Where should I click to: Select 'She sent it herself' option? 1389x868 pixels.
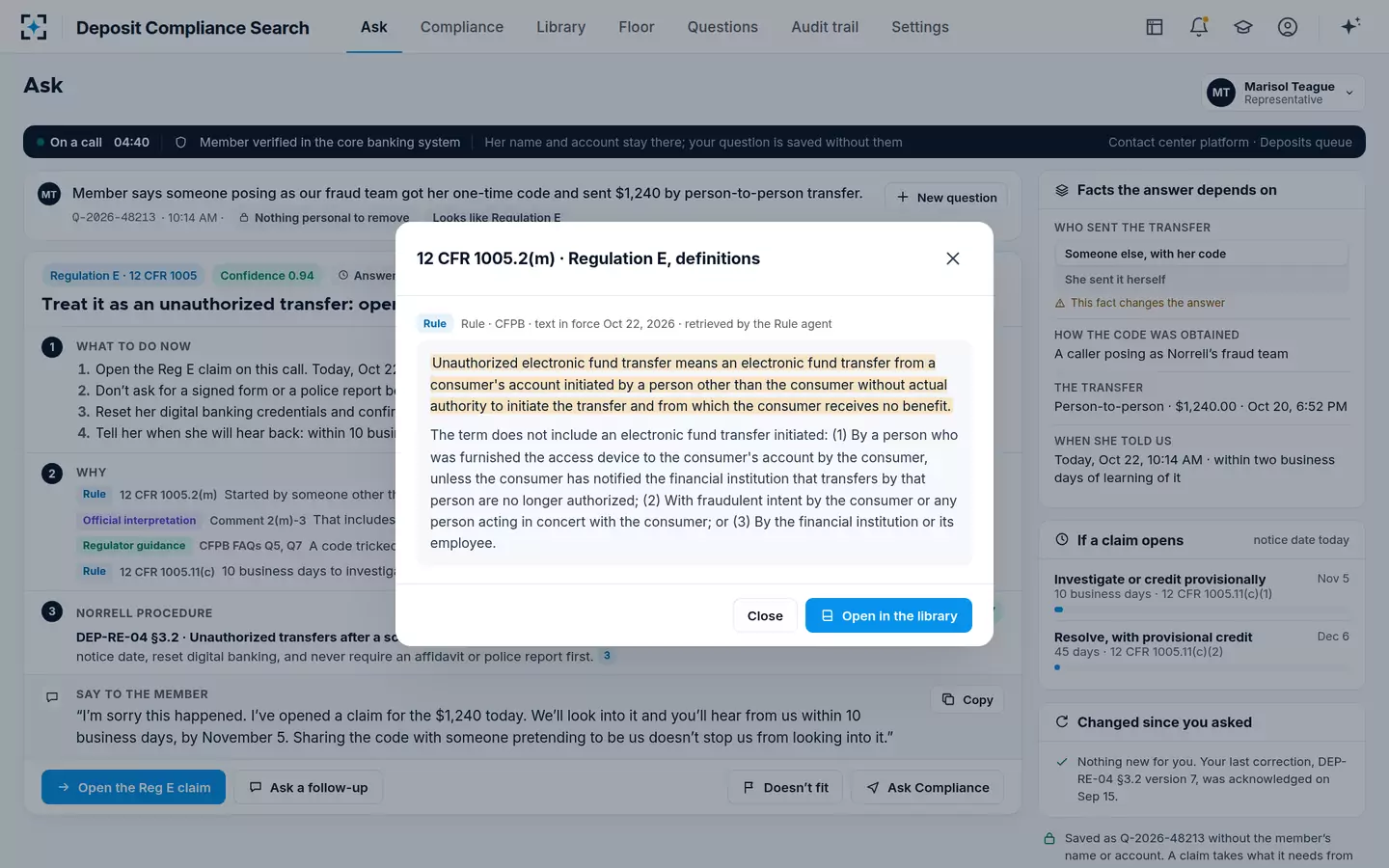click(1201, 279)
